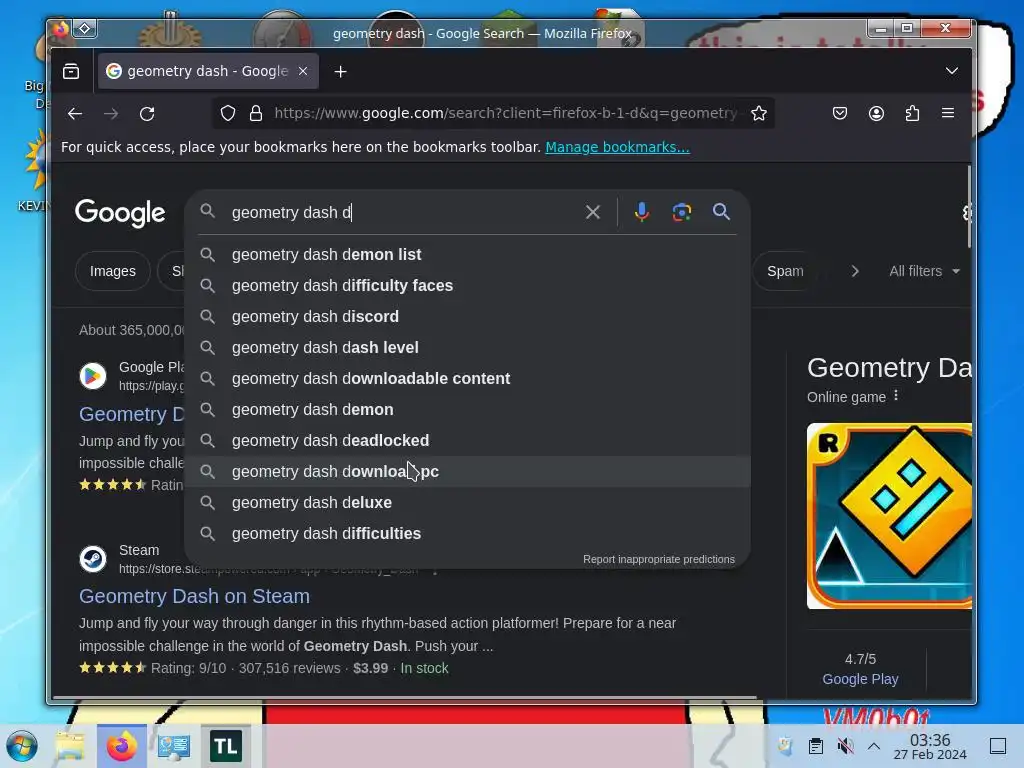This screenshot has width=1024, height=768.
Task: Open Google Play rating link
Action: pos(860,679)
